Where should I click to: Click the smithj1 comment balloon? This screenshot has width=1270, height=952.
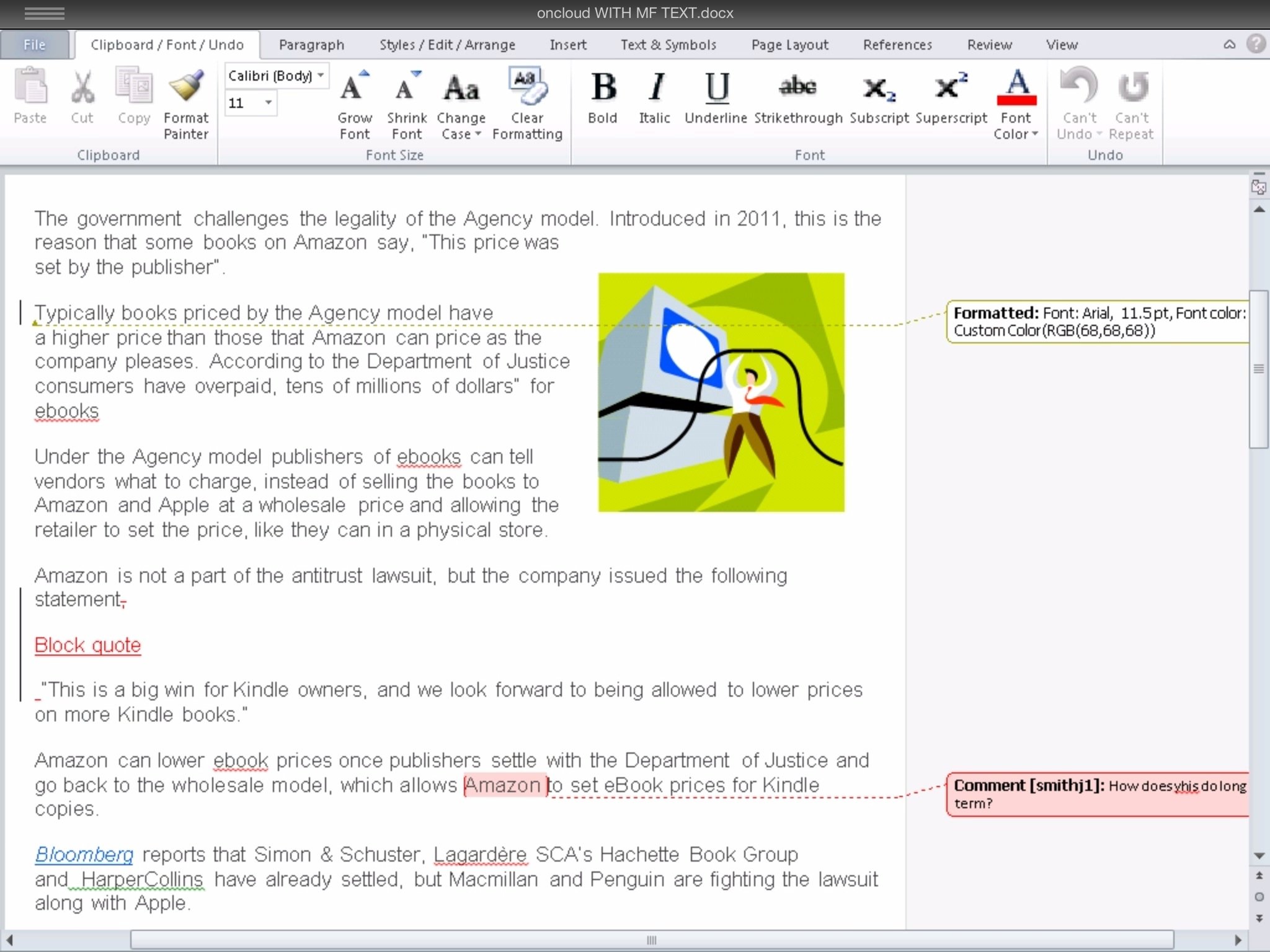pyautogui.click(x=1098, y=794)
